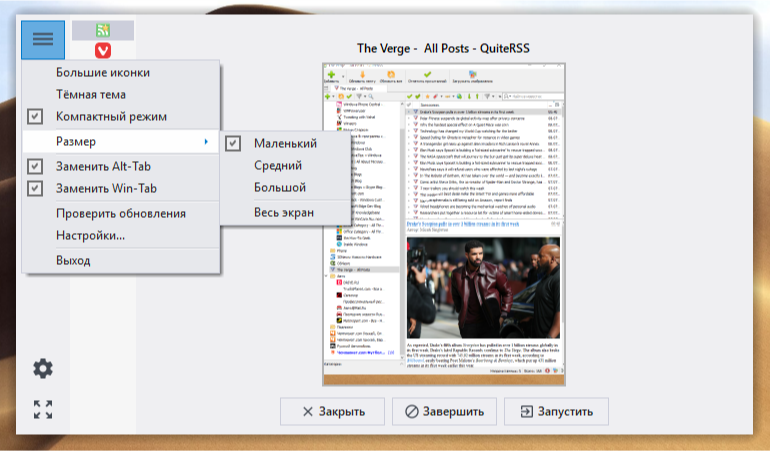Viewport: 770px width, 451px height.
Task: Select the Vivaldi browser icon
Action: (103, 50)
